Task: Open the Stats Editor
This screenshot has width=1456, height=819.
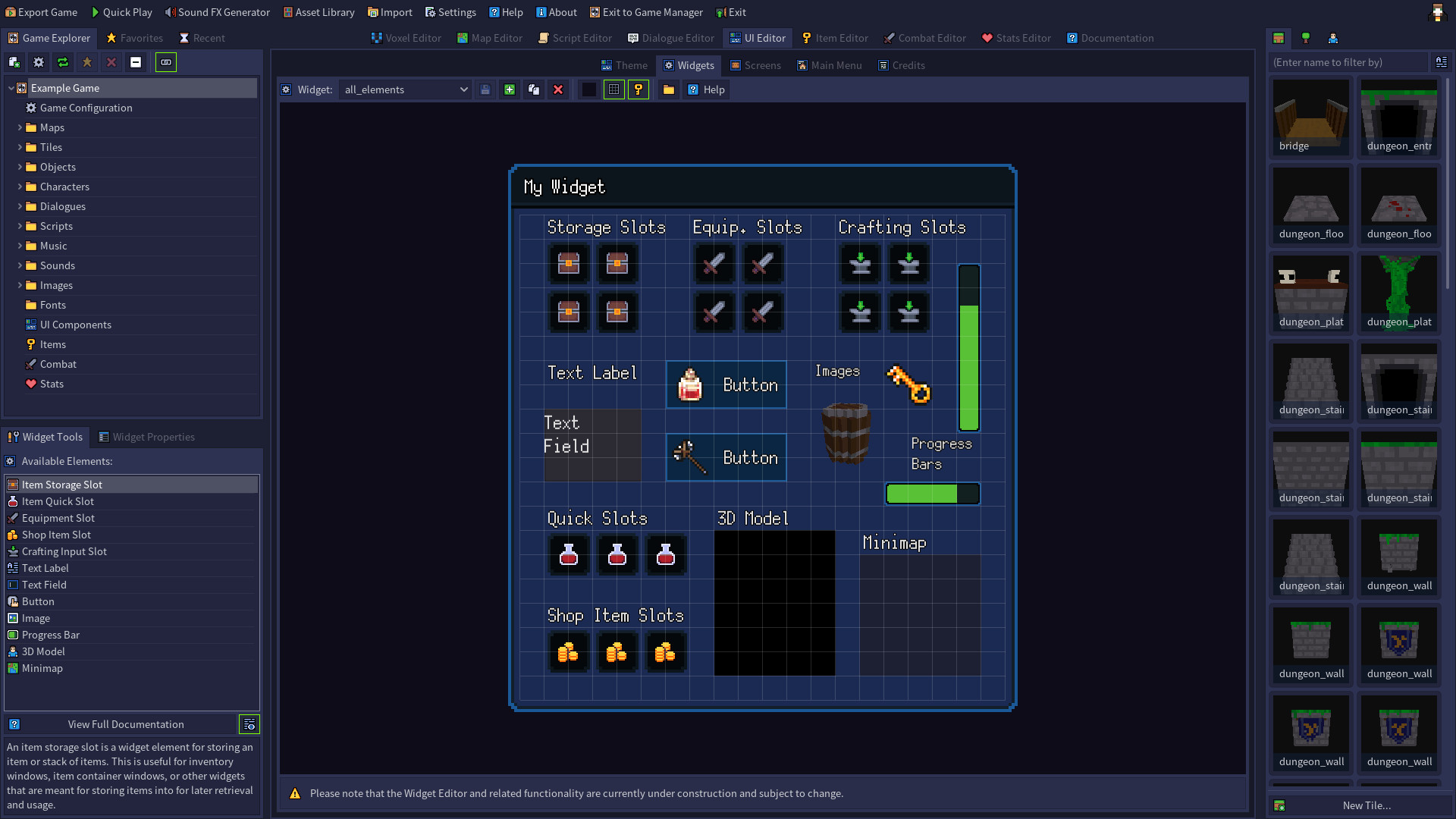Action: pyautogui.click(x=1016, y=38)
